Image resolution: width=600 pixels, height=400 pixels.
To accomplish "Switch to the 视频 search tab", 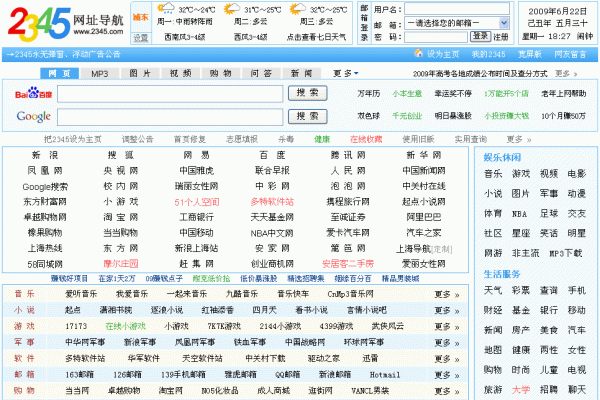I will pyautogui.click(x=180, y=73).
